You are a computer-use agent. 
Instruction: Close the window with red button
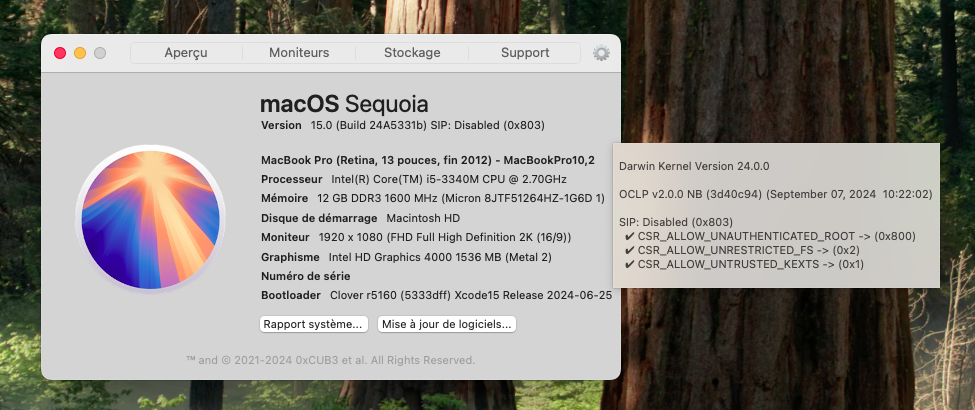(x=60, y=53)
